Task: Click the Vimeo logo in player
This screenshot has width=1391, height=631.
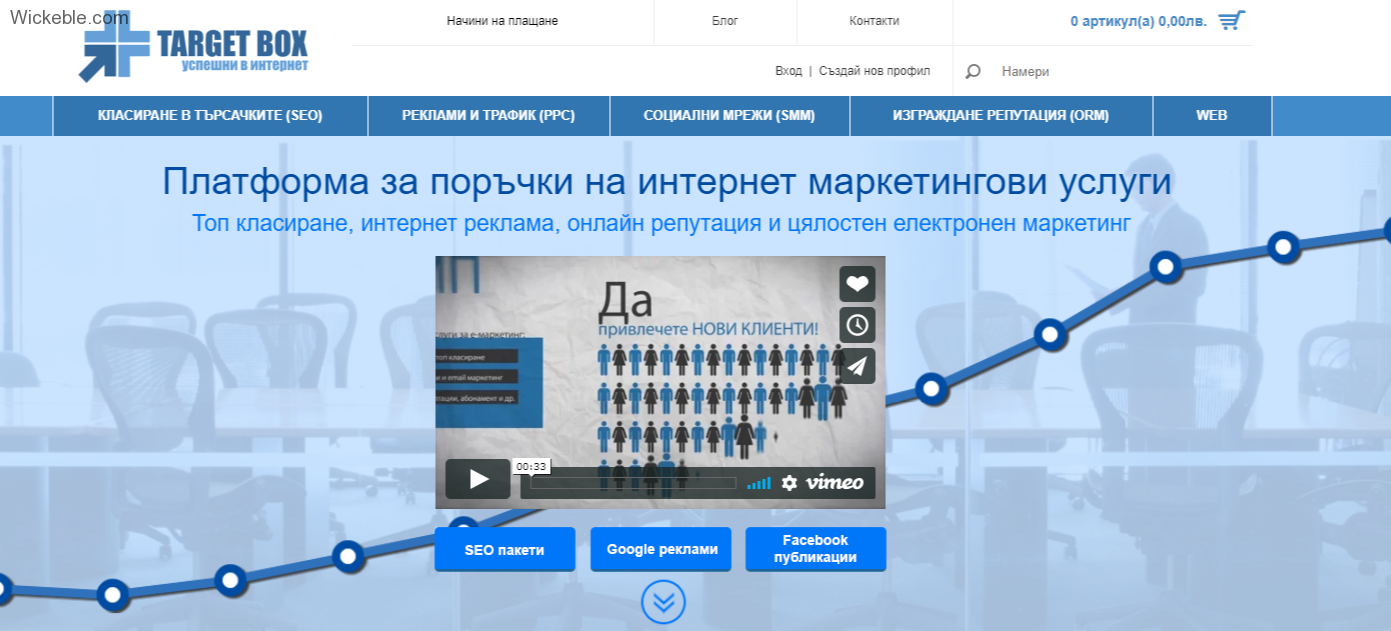Action: 834,483
